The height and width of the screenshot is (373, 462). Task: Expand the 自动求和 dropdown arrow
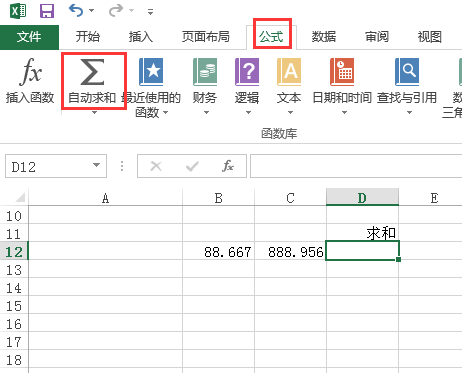tap(94, 113)
